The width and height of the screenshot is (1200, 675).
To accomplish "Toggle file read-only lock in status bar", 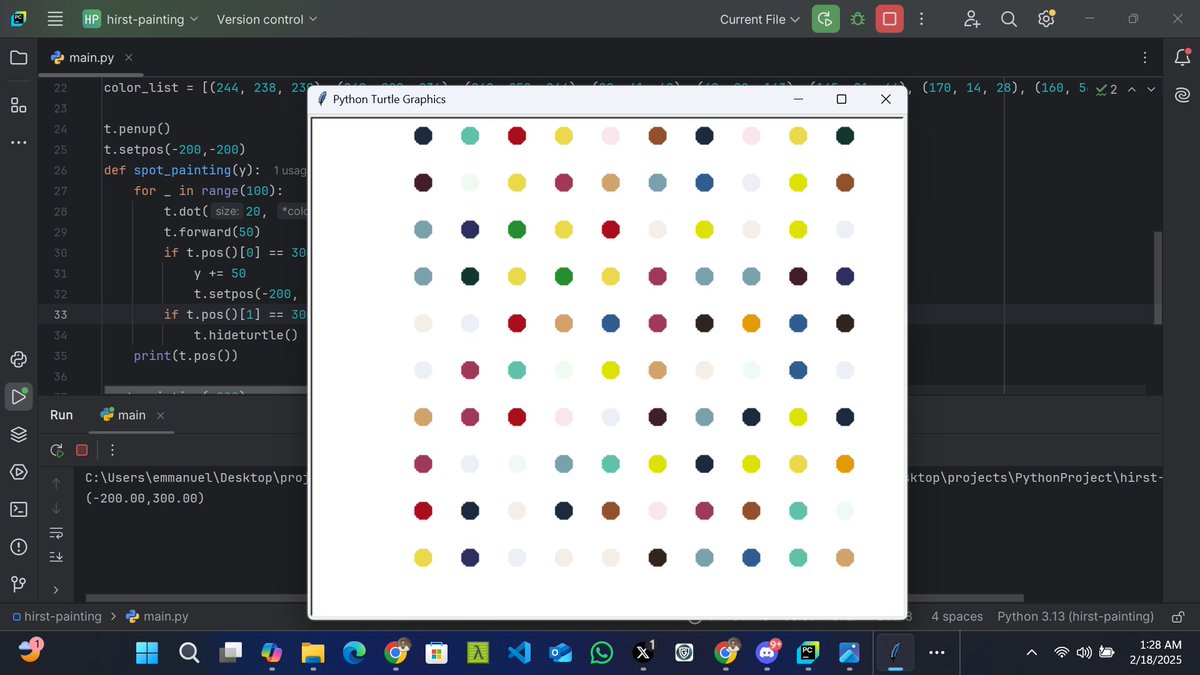I will click(1178, 617).
